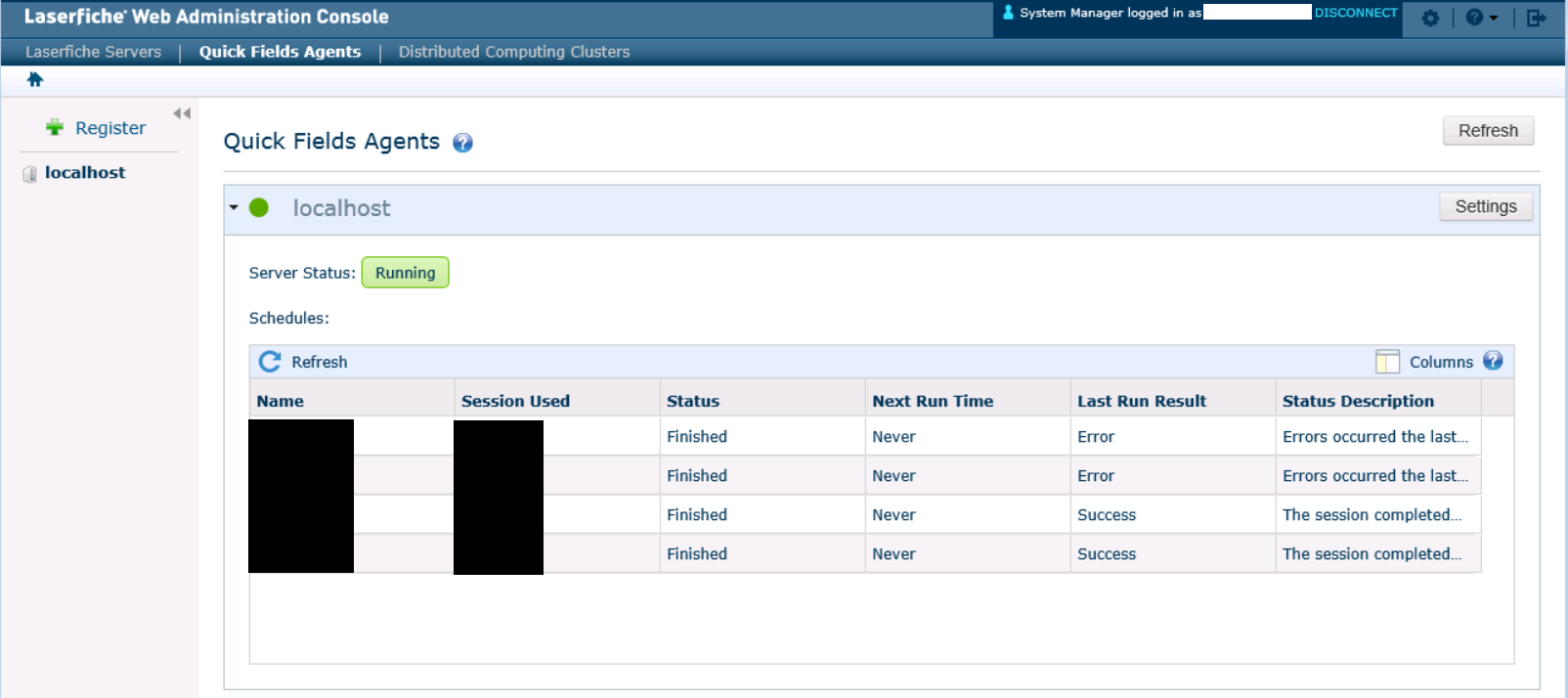This screenshot has width=1568, height=698.
Task: Sort by the Last Run Result column header
Action: [x=1173, y=400]
